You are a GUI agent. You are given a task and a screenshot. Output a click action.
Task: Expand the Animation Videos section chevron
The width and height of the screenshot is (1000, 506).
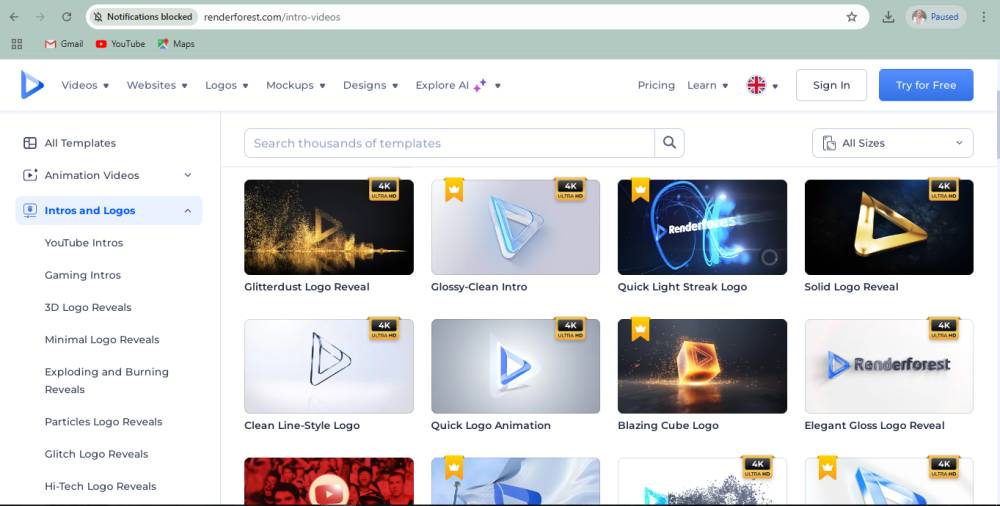coord(188,175)
